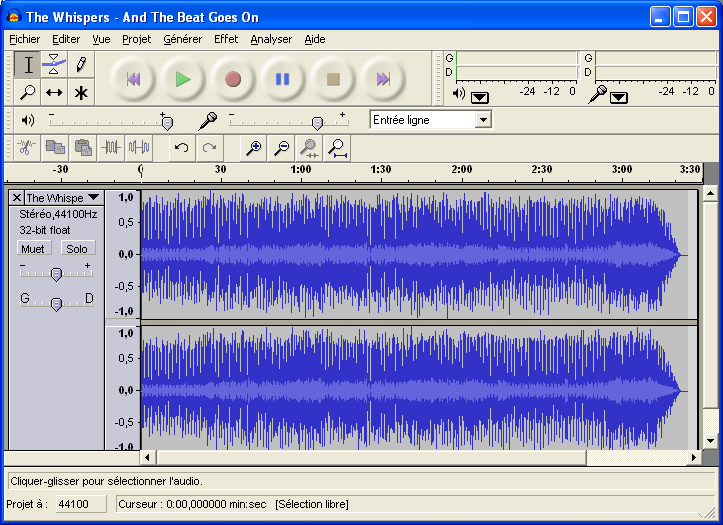Select the Time Shift arrows tool

[54, 92]
